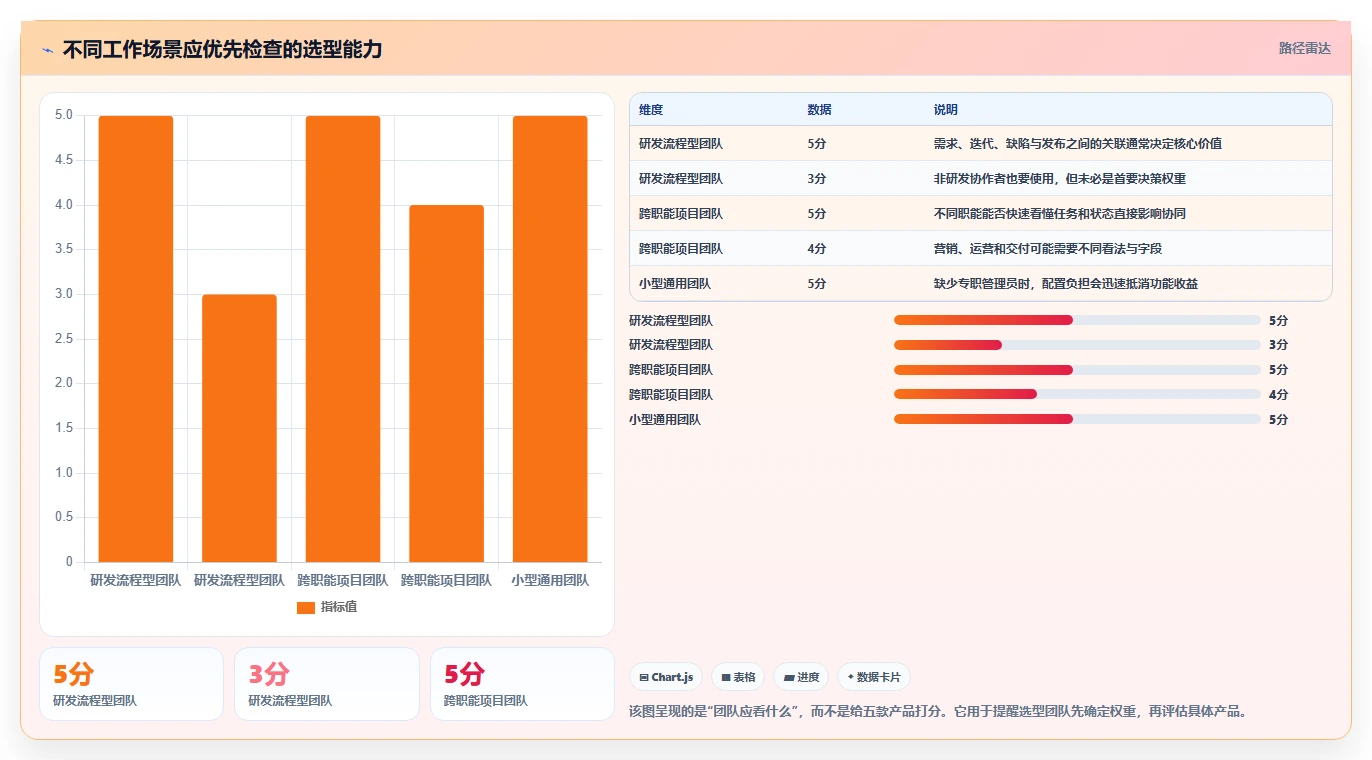Open the 5分 跨职能项目团队 data card
1372x760 pixels.
522,684
